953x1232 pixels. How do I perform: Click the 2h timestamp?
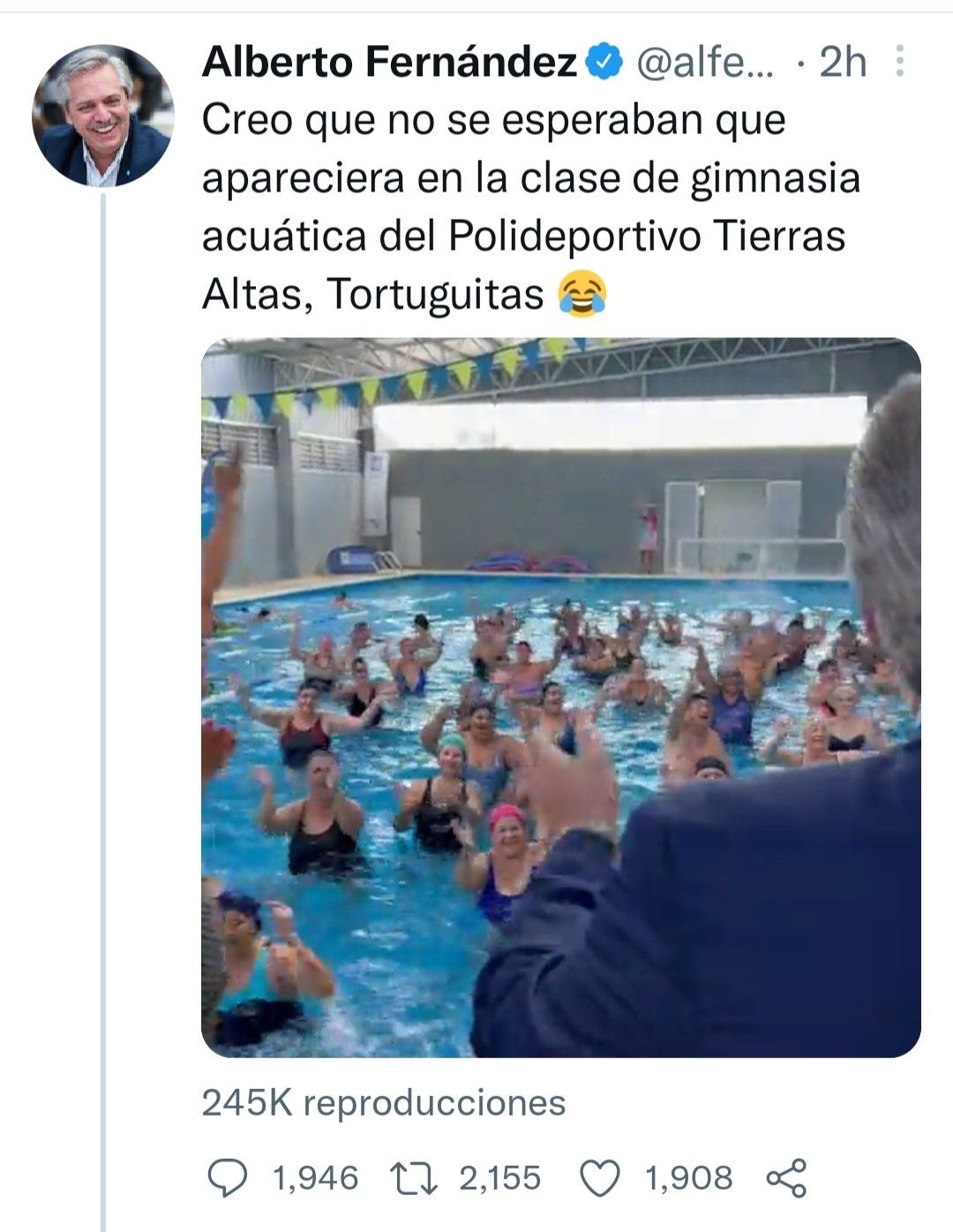coord(842,63)
